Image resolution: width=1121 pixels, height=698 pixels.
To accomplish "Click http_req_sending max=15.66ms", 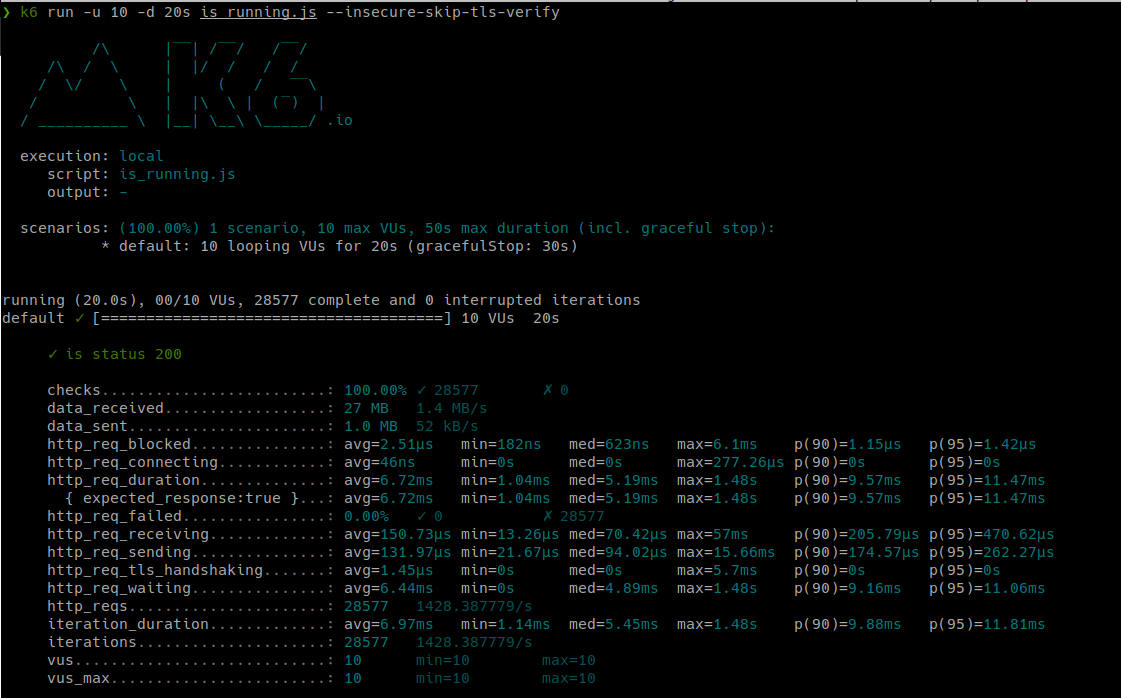I will (726, 552).
